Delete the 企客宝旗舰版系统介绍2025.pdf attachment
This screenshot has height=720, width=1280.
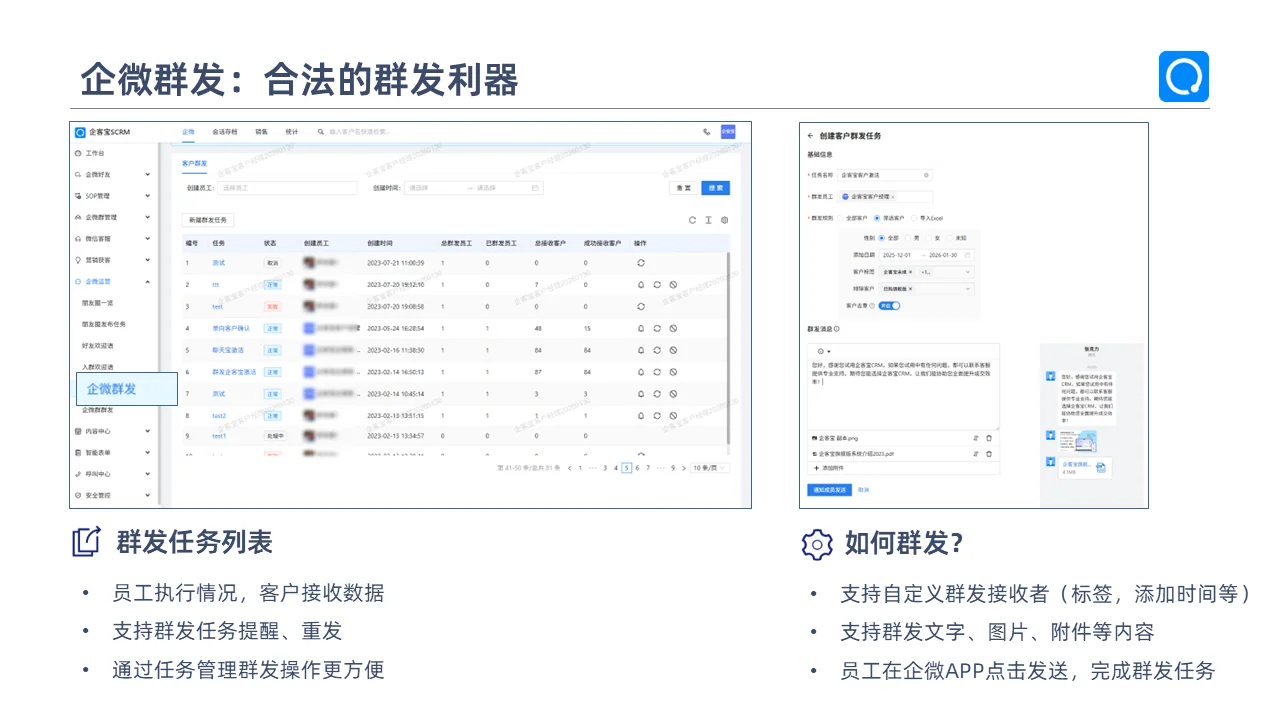pyautogui.click(x=989, y=453)
